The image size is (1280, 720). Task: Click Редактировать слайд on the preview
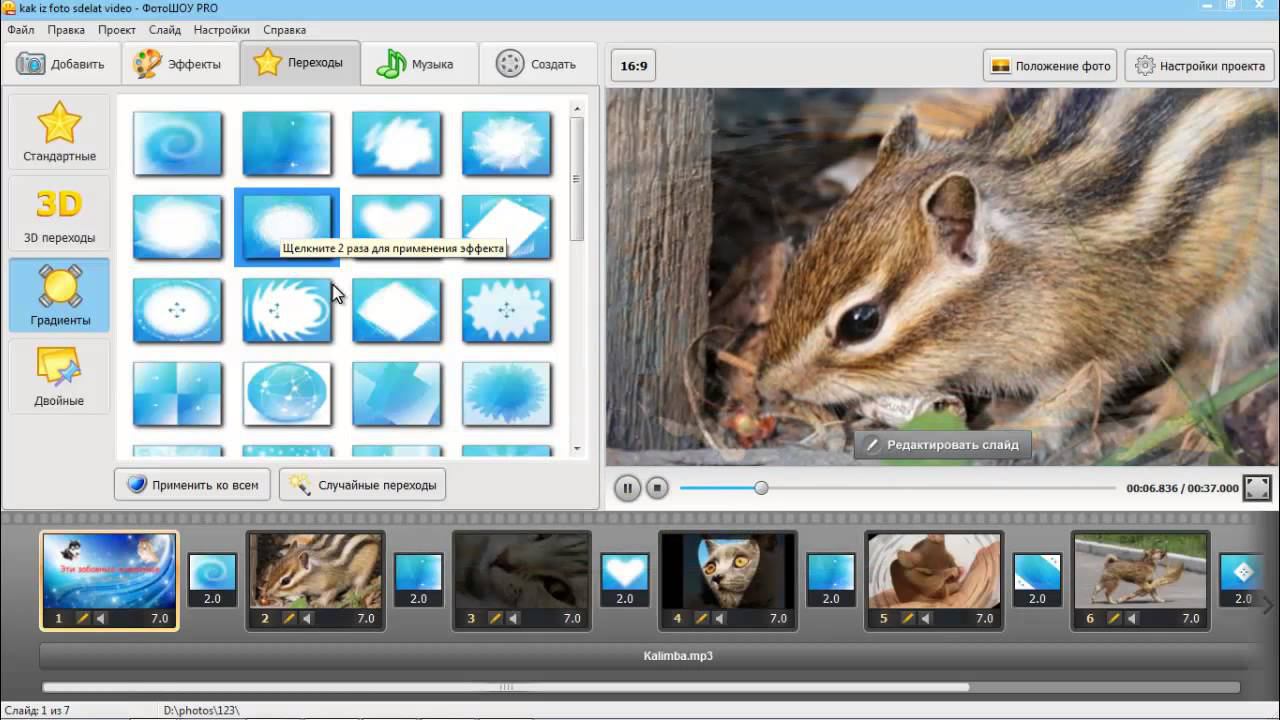click(942, 445)
